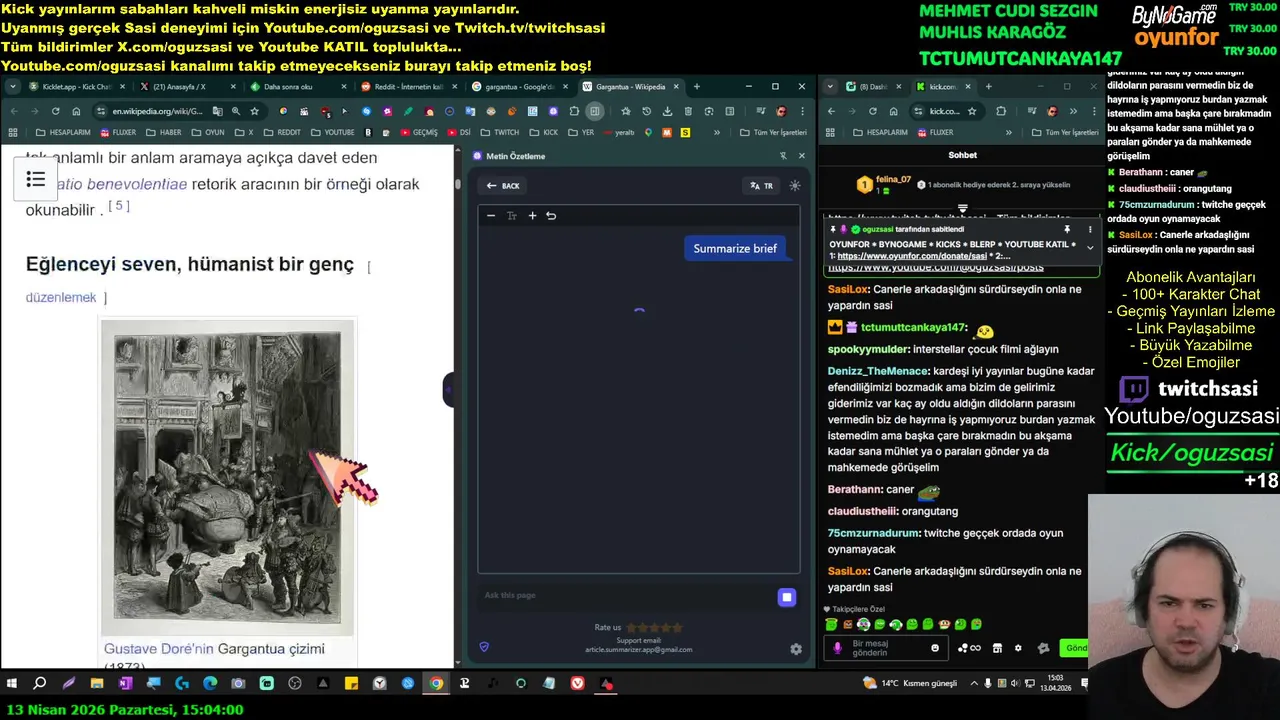Viewport: 1280px width, 720px height.
Task: Open TWITCH bookmarks folder
Action: [x=499, y=132]
